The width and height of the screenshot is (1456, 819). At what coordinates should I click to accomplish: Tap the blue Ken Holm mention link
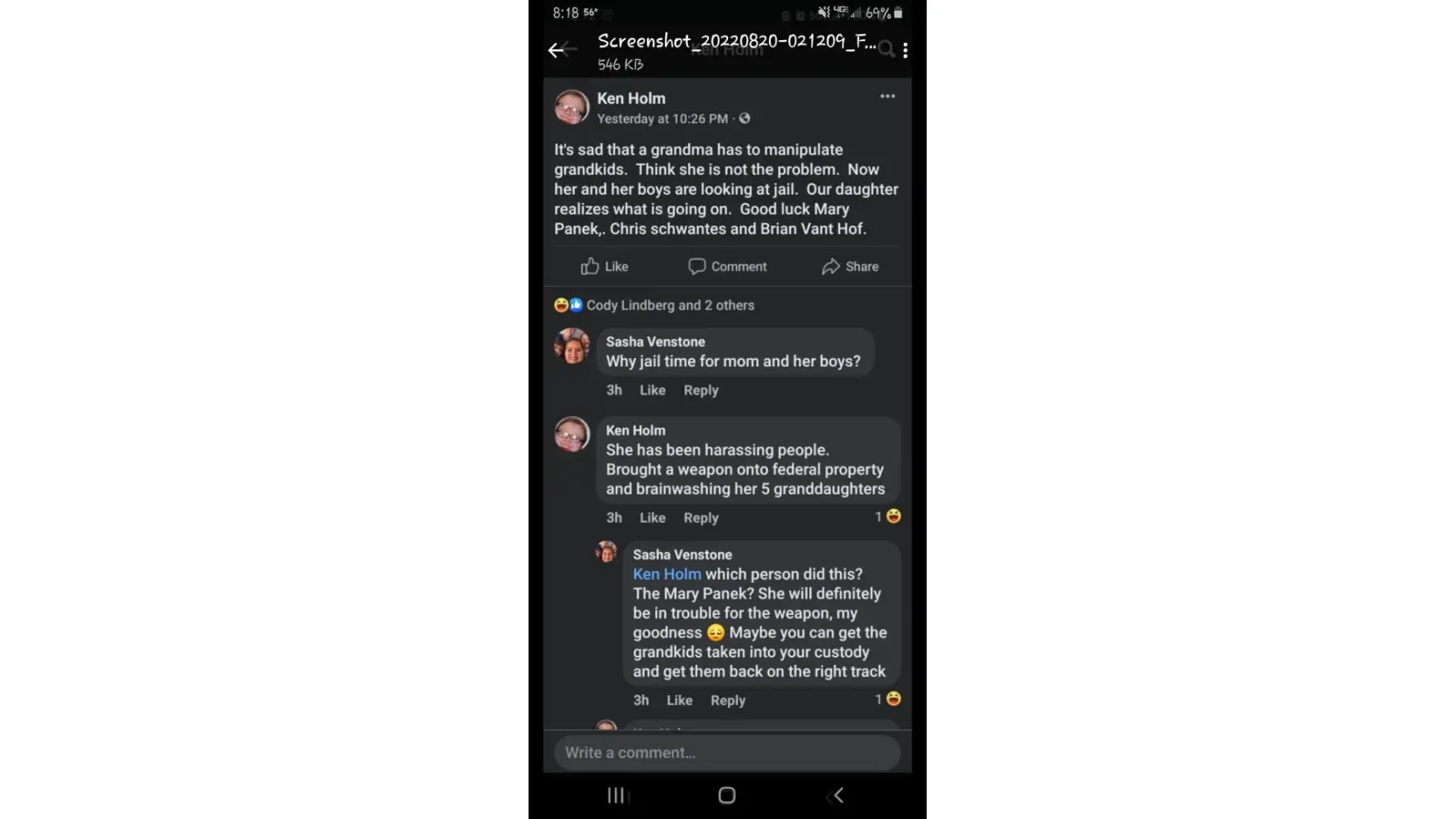(x=667, y=574)
